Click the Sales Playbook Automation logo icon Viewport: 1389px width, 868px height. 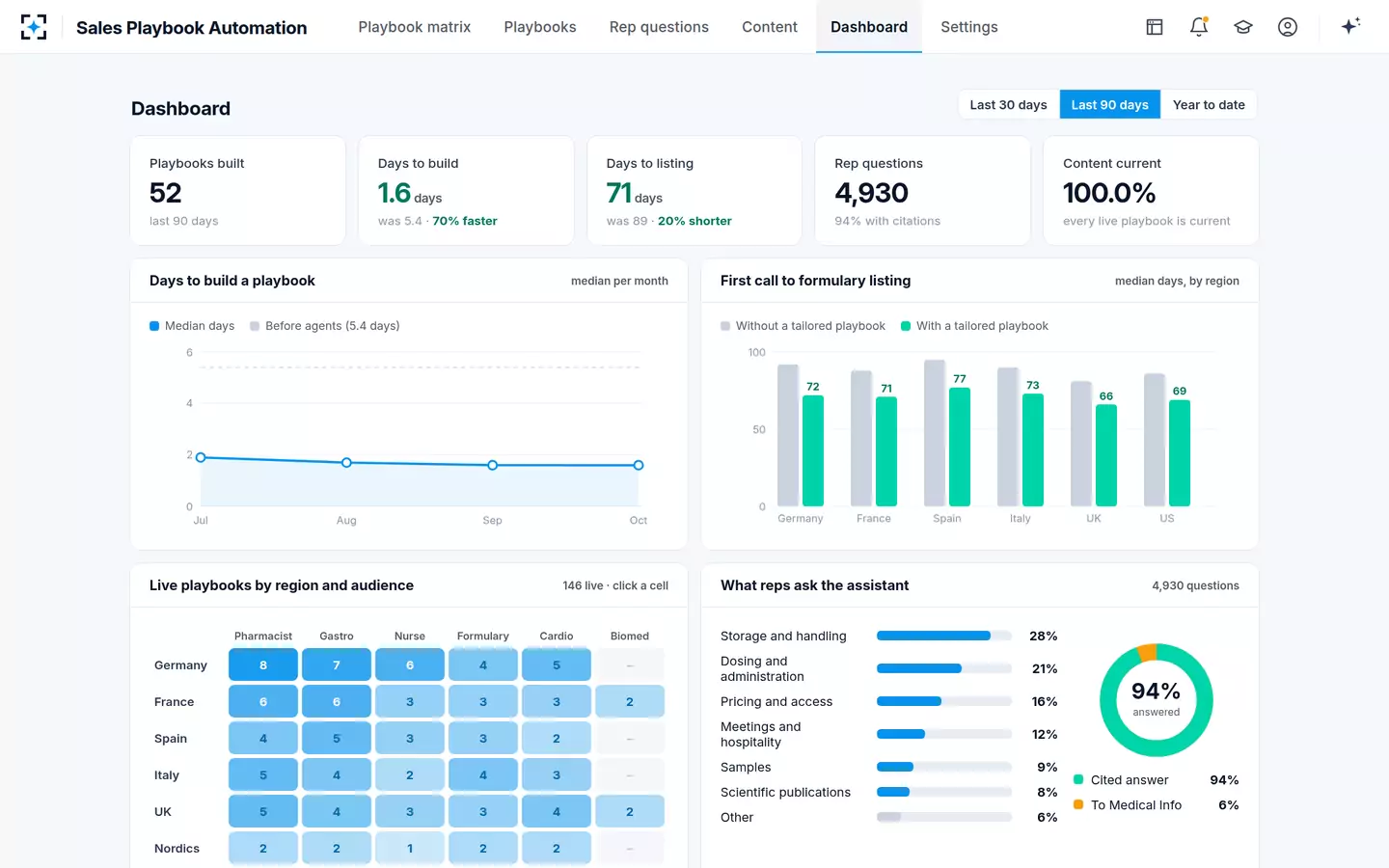click(34, 27)
